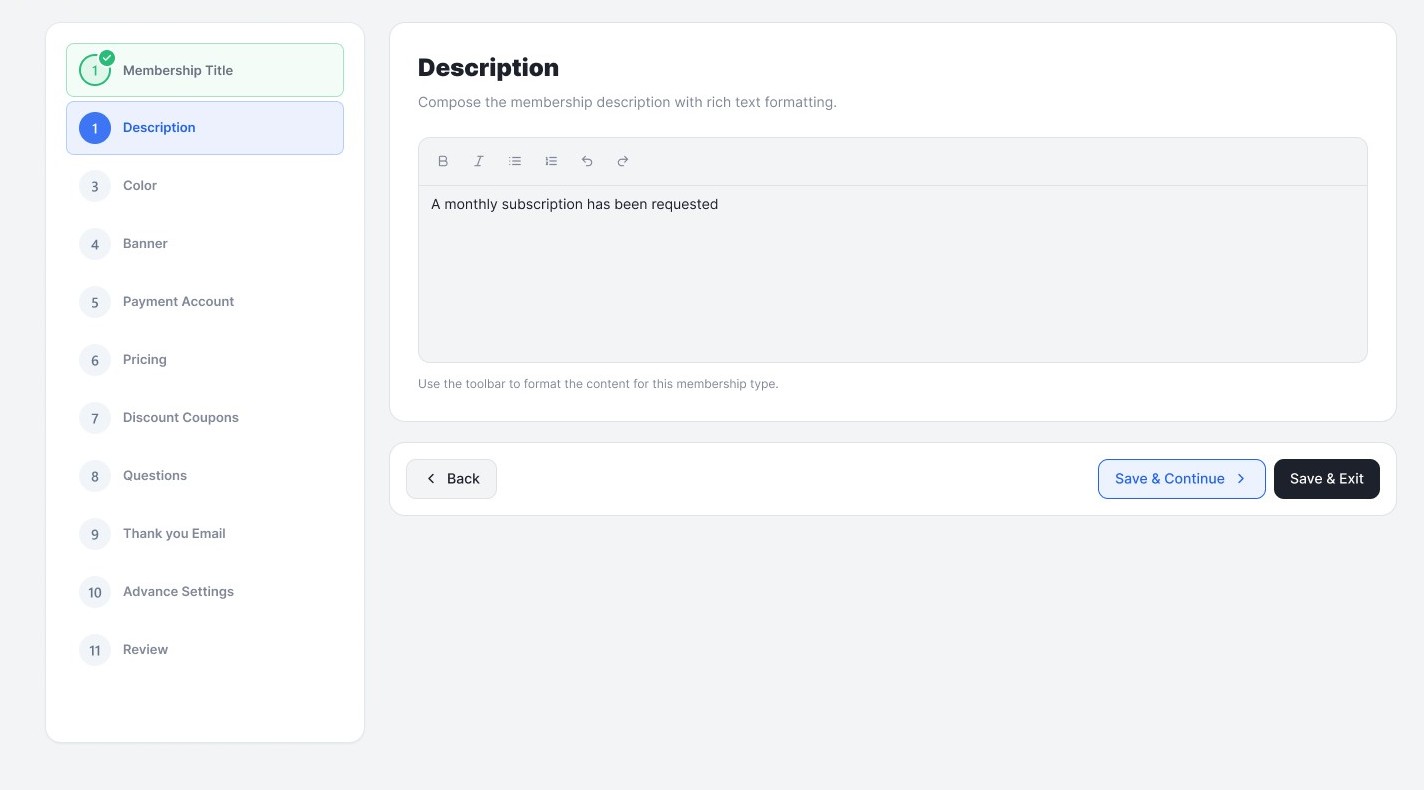This screenshot has height=790, width=1424.
Task: Redo the last edit
Action: [623, 161]
